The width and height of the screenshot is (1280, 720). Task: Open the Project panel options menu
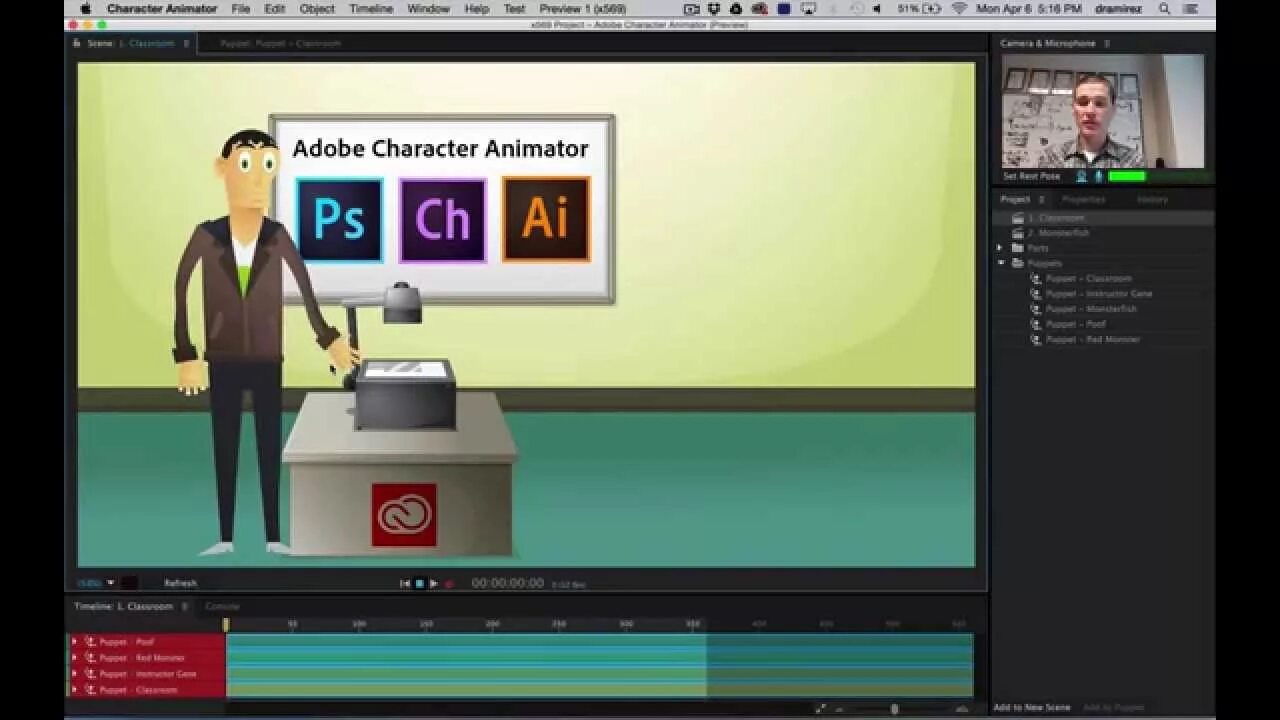[1041, 199]
